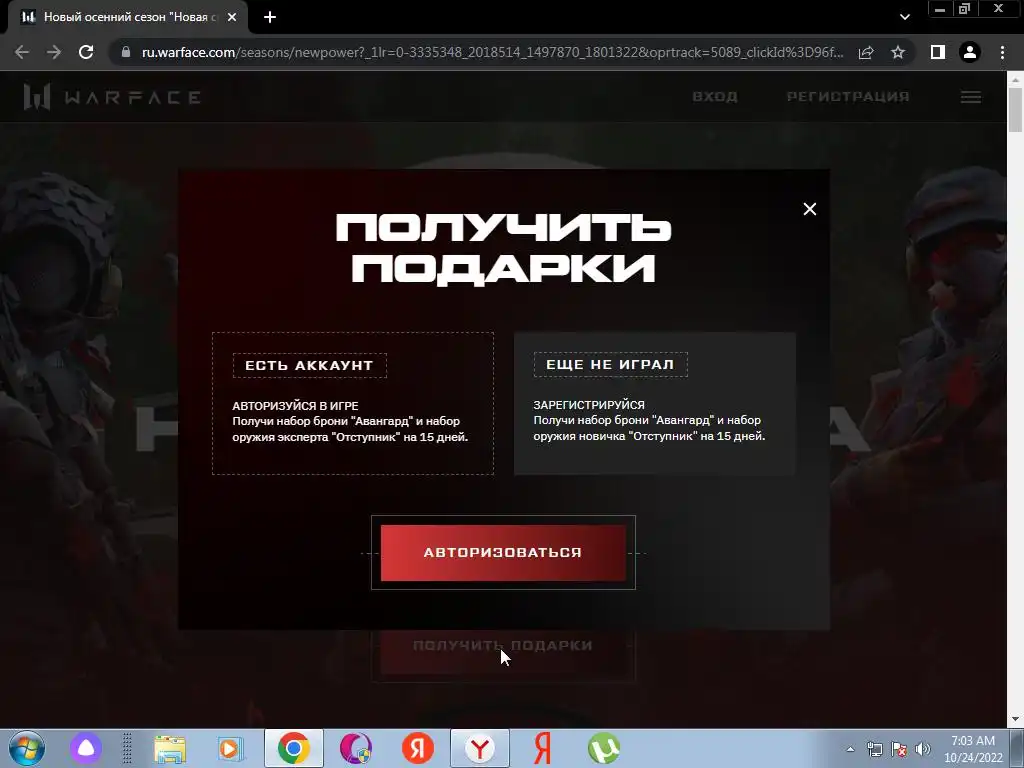Select the 'Новый осенний сезон' tab
Image resolution: width=1024 pixels, height=768 pixels.
128,17
